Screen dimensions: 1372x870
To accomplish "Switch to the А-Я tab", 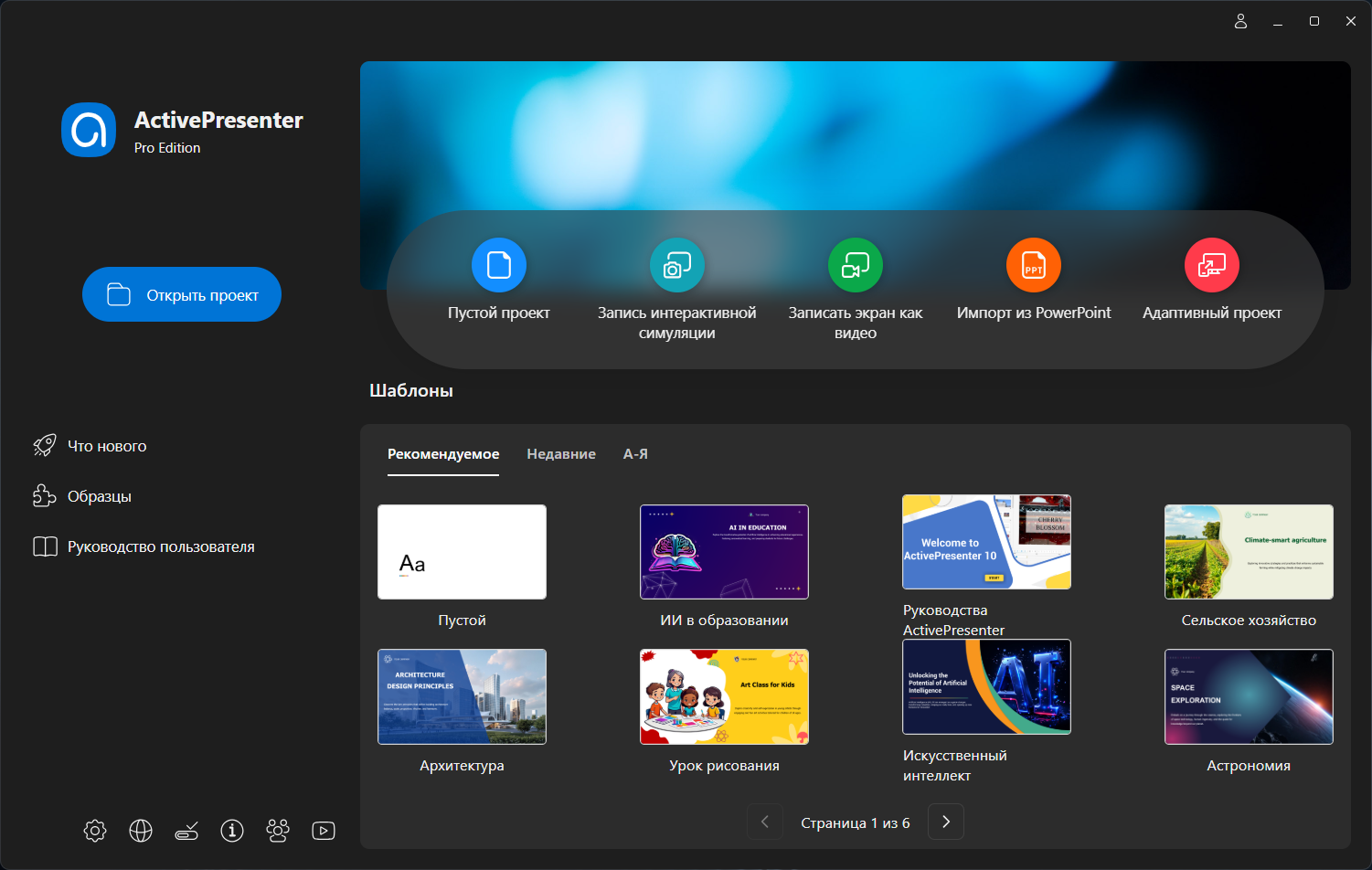I will (x=635, y=454).
